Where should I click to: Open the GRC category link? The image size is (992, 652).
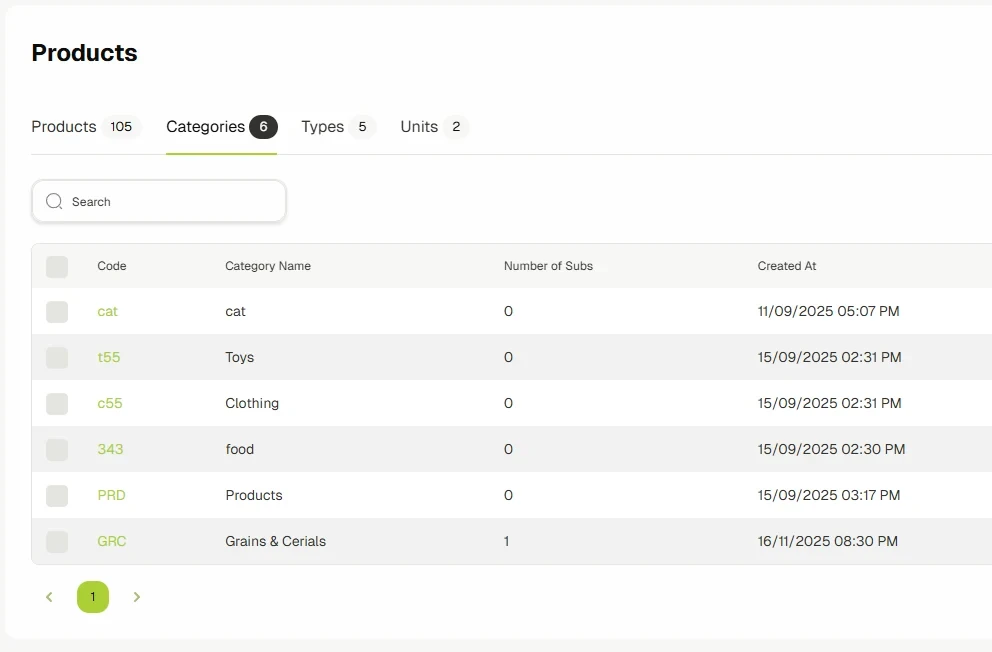click(x=111, y=541)
